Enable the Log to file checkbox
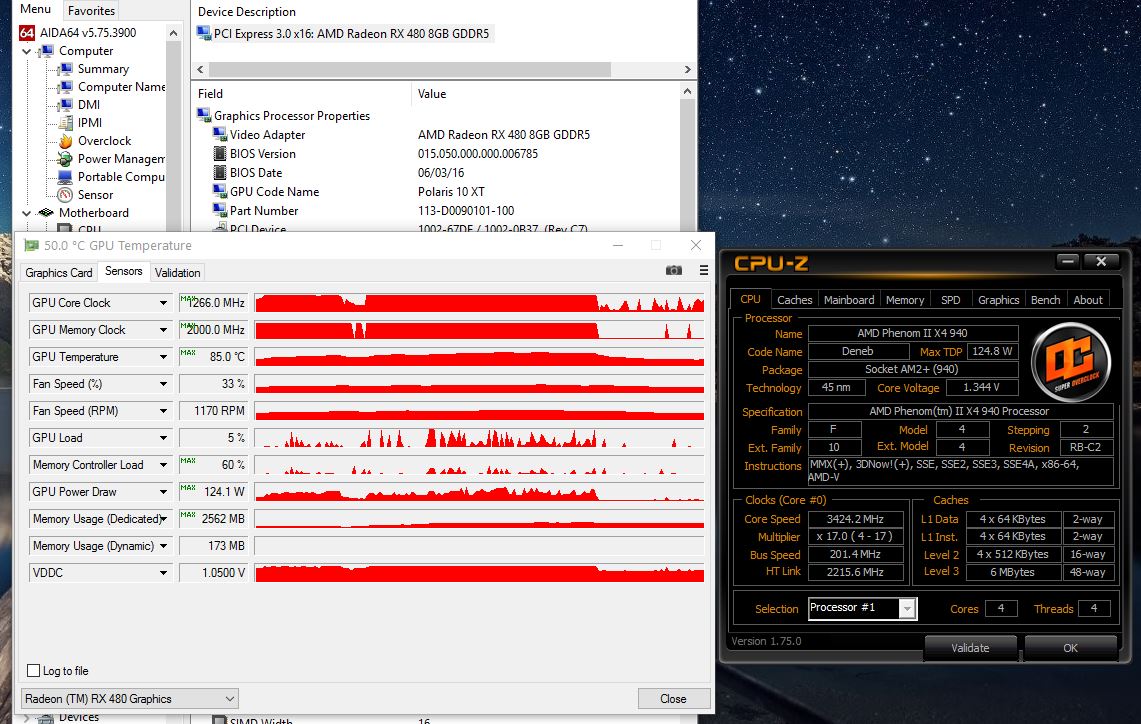1141x724 pixels. 33,670
